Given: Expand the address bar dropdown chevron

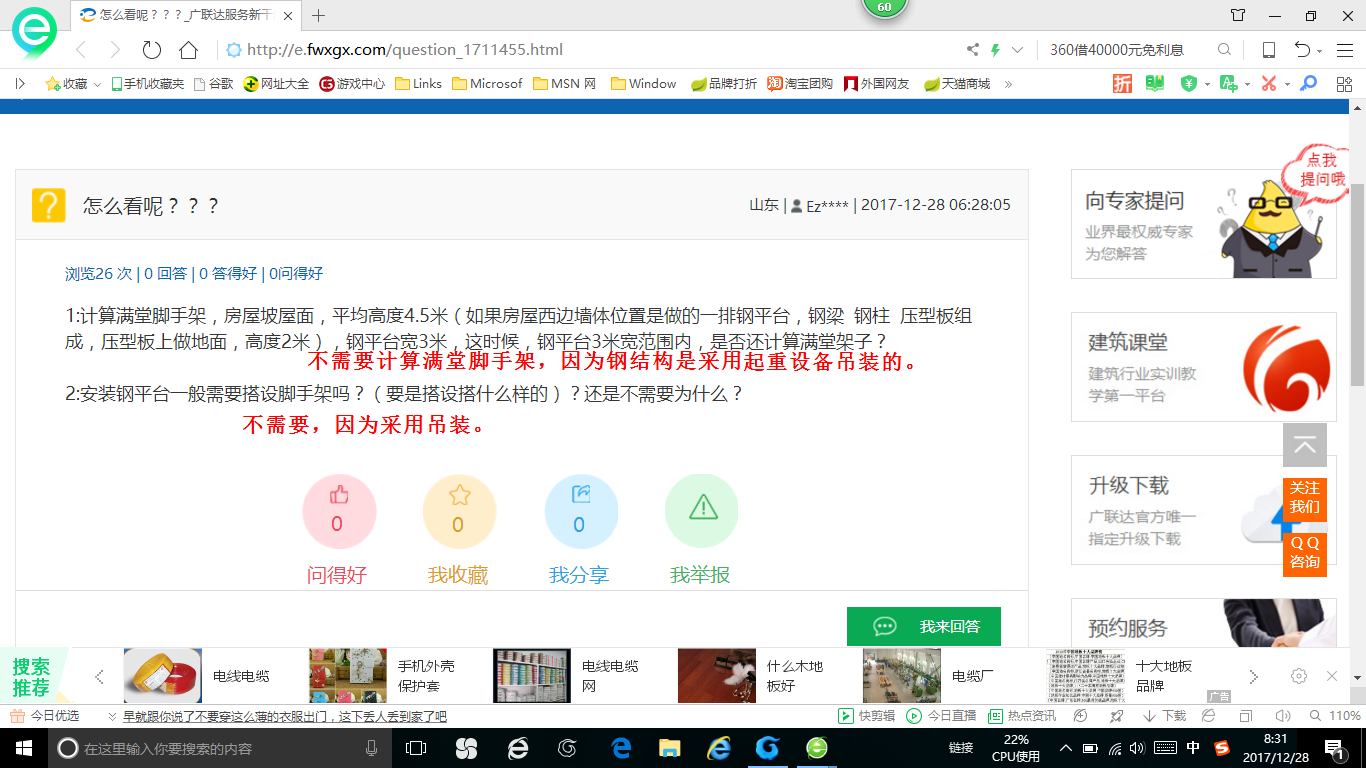Looking at the screenshot, I should click(x=1018, y=50).
